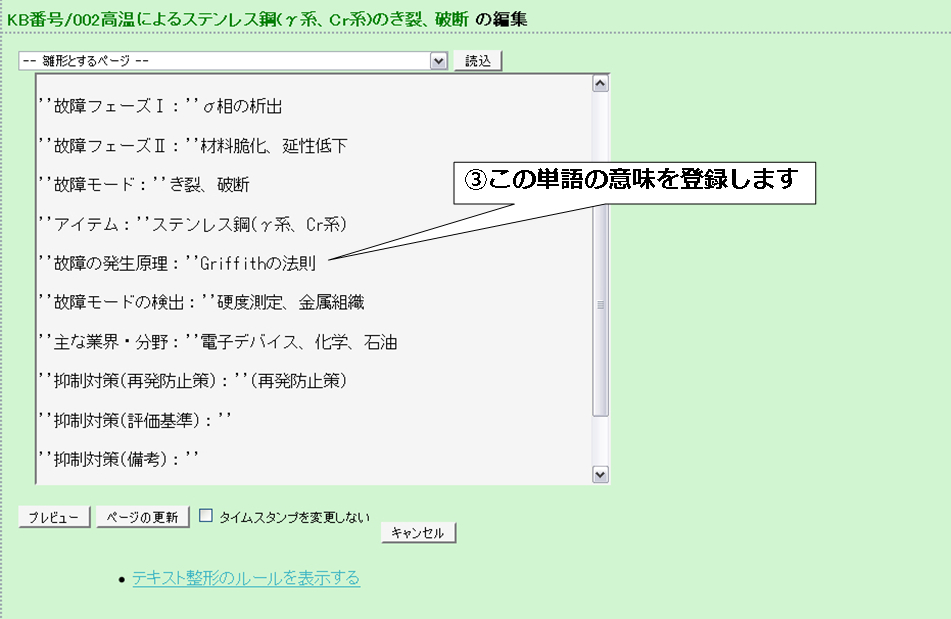Click the Griffithの法則 text in the editor
This screenshot has height=619, width=951.
(258, 264)
